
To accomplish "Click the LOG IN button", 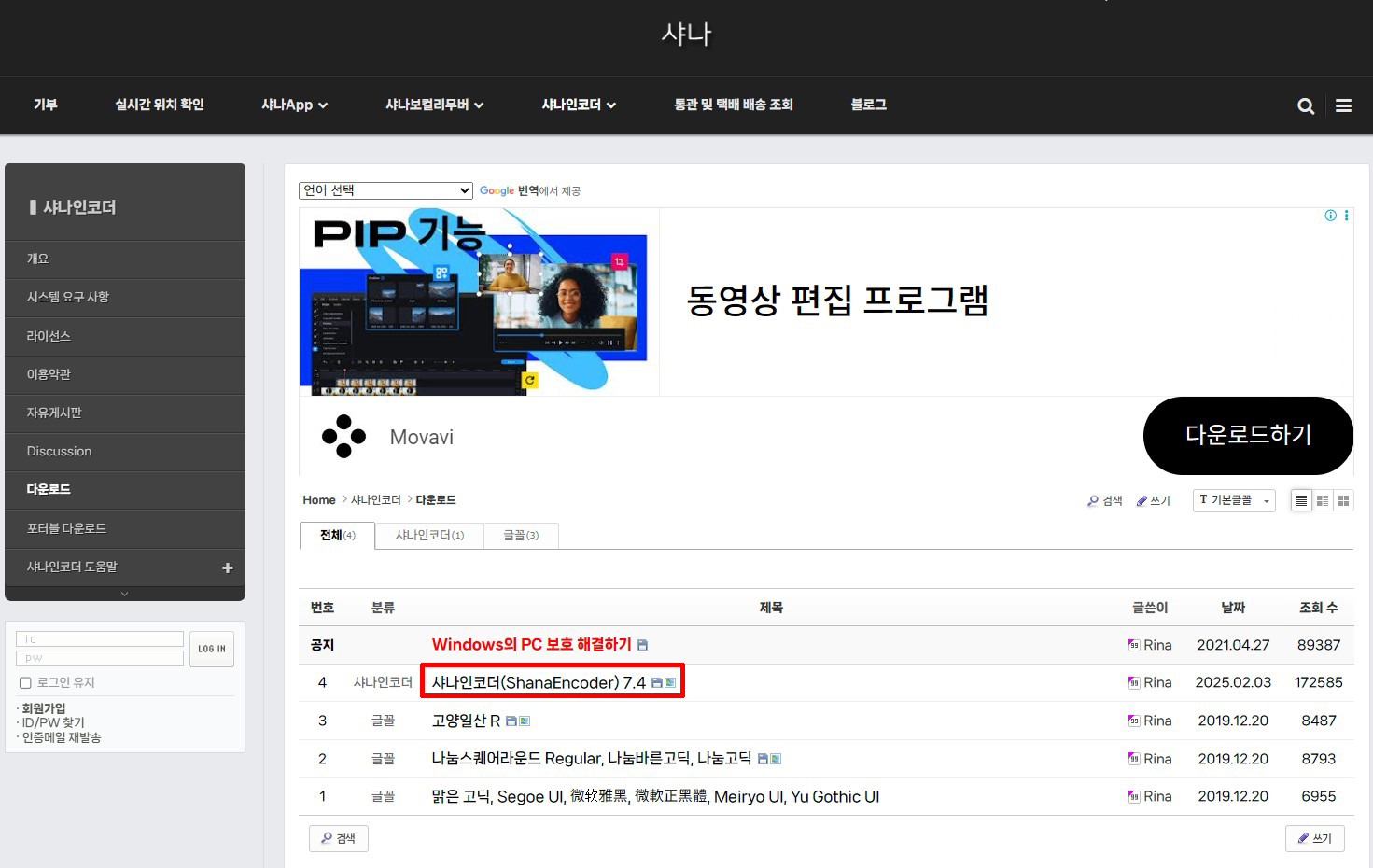I will click(212, 649).
